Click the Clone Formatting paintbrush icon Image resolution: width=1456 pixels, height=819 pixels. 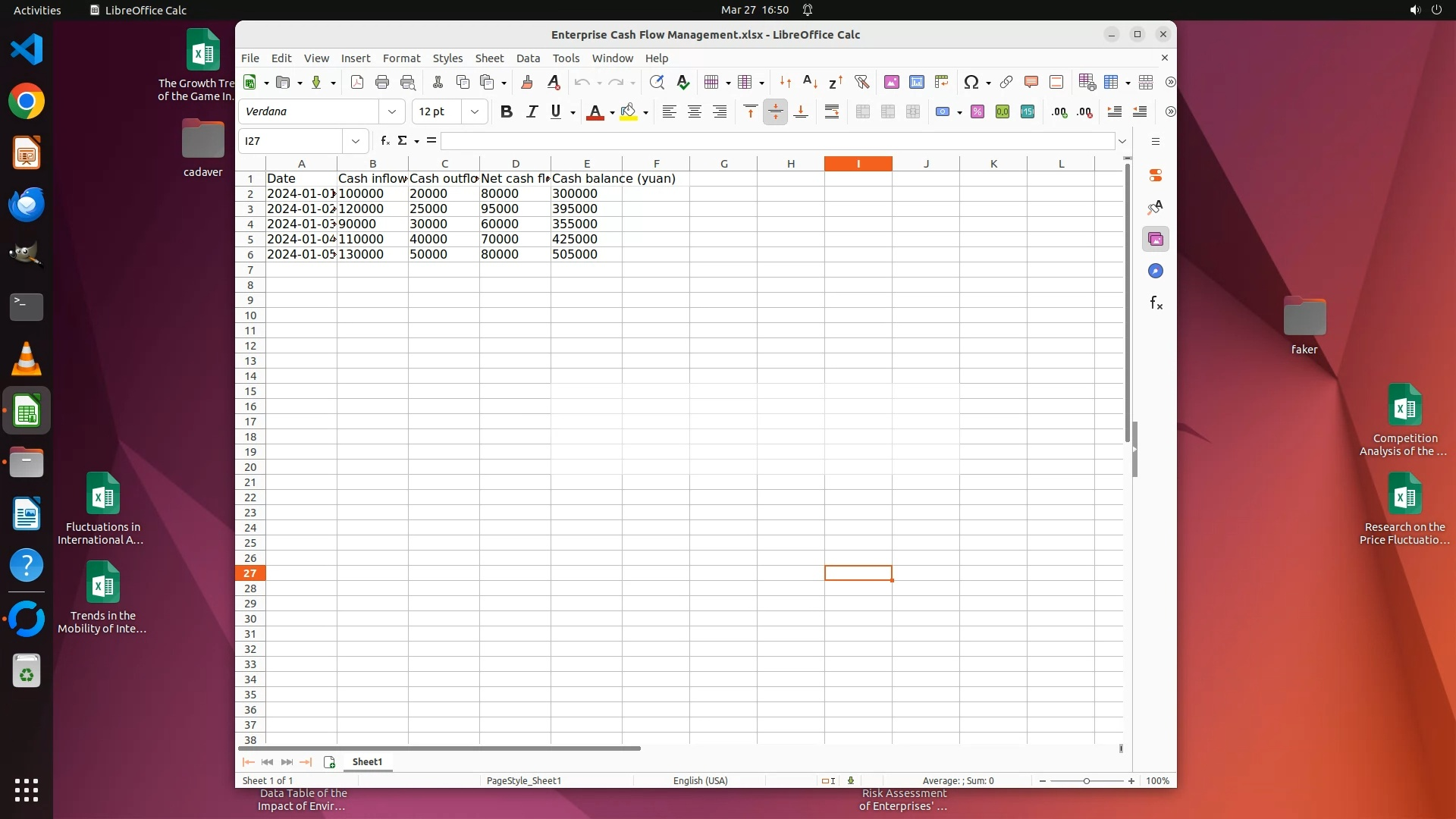(x=527, y=82)
